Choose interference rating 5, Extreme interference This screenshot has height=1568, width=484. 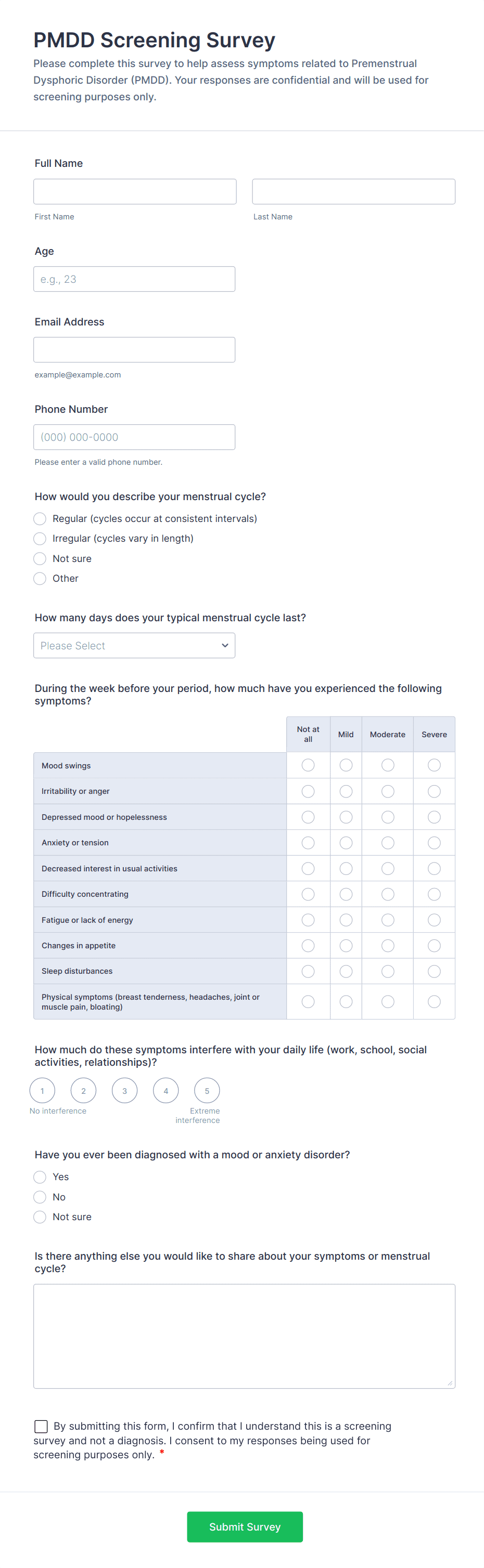[x=207, y=1091]
